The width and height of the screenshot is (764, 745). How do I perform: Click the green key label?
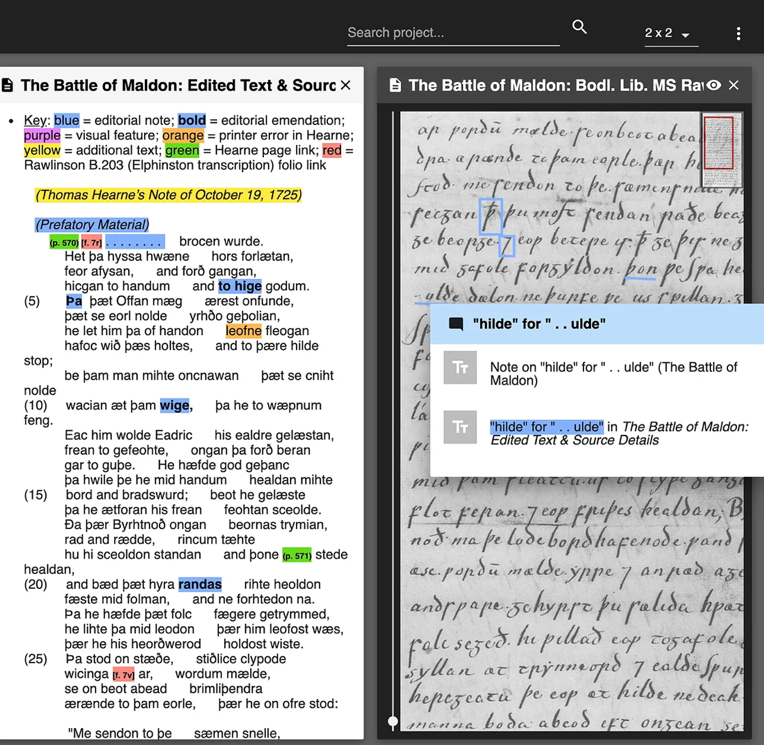pyautogui.click(x=182, y=151)
